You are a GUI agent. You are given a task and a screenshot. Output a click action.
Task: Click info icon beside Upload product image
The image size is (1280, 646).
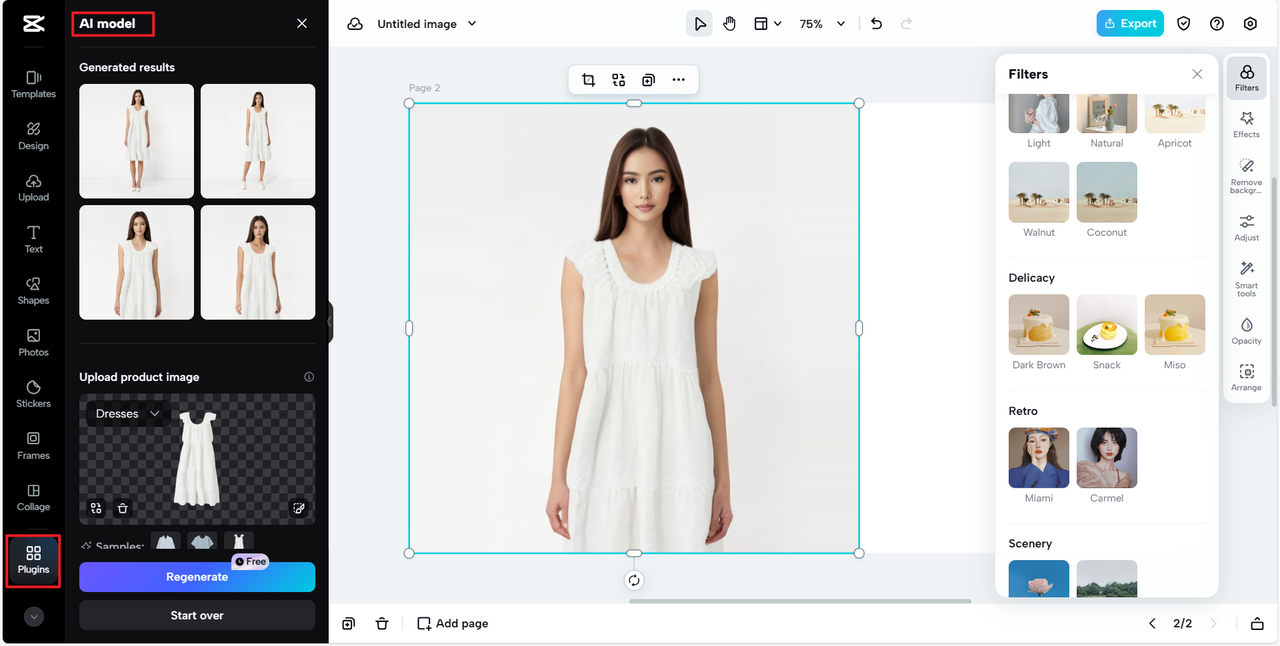point(309,377)
